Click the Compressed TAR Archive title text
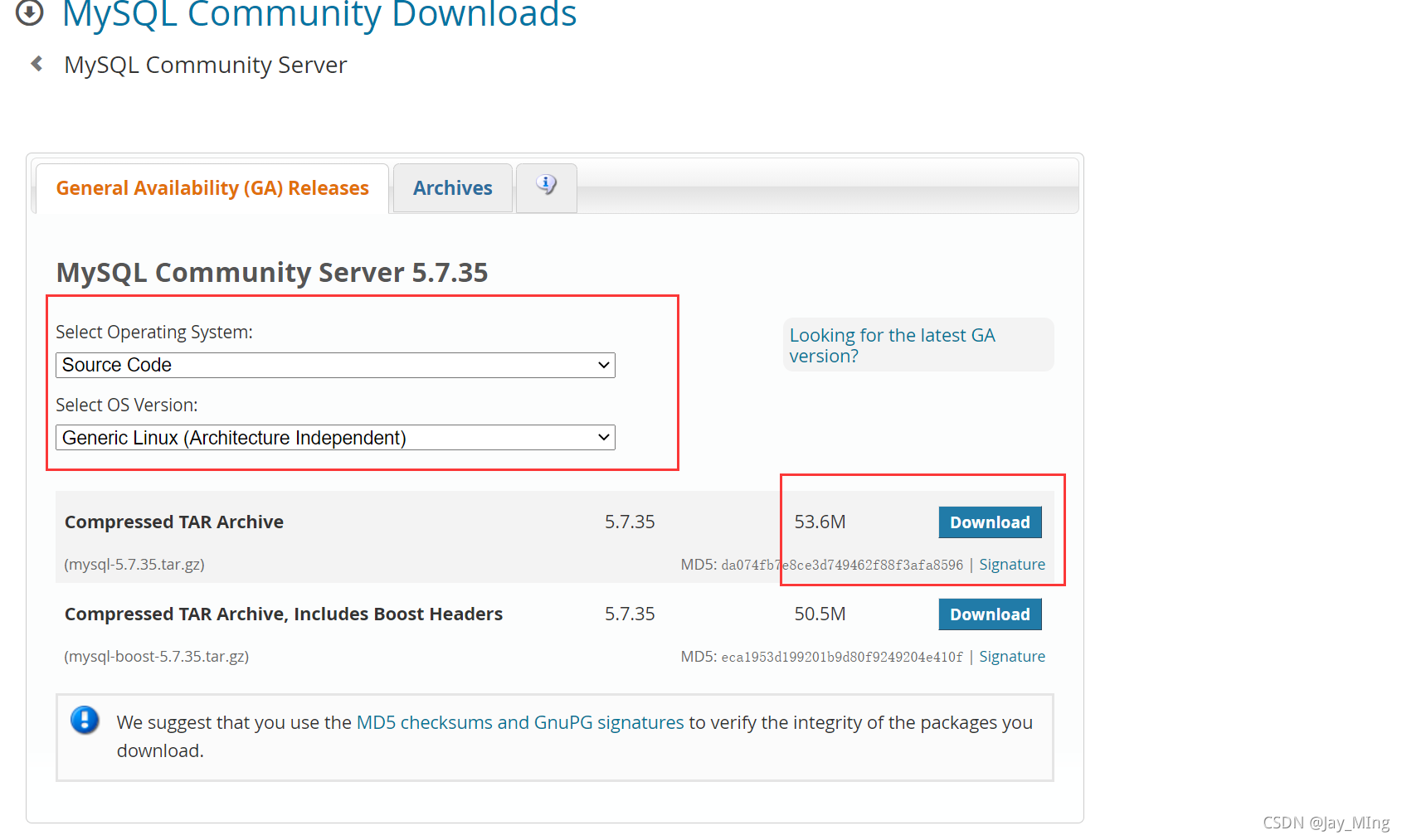Screen dimensions: 1402x840 tap(174, 522)
